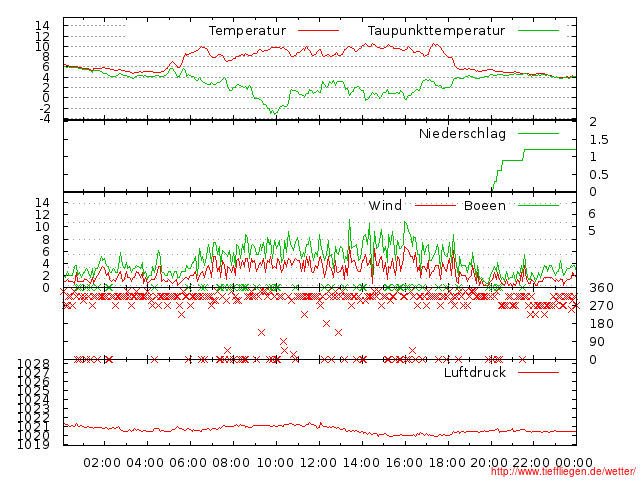Click the 360 wind direction axis label
Viewport: 640px width, 480px height.
click(601, 288)
